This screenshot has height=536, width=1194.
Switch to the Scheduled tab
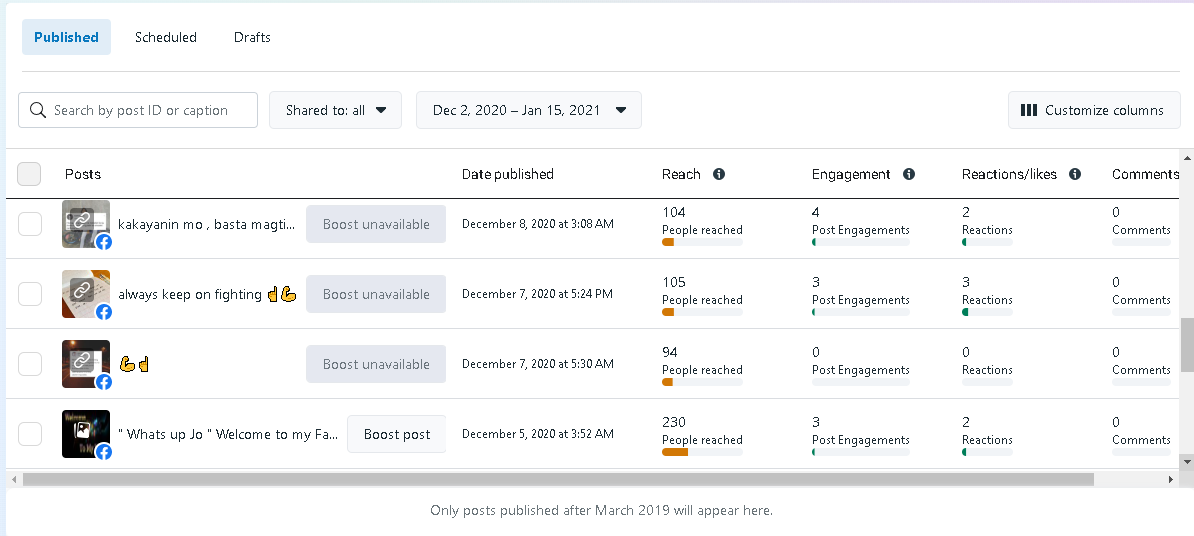point(166,37)
